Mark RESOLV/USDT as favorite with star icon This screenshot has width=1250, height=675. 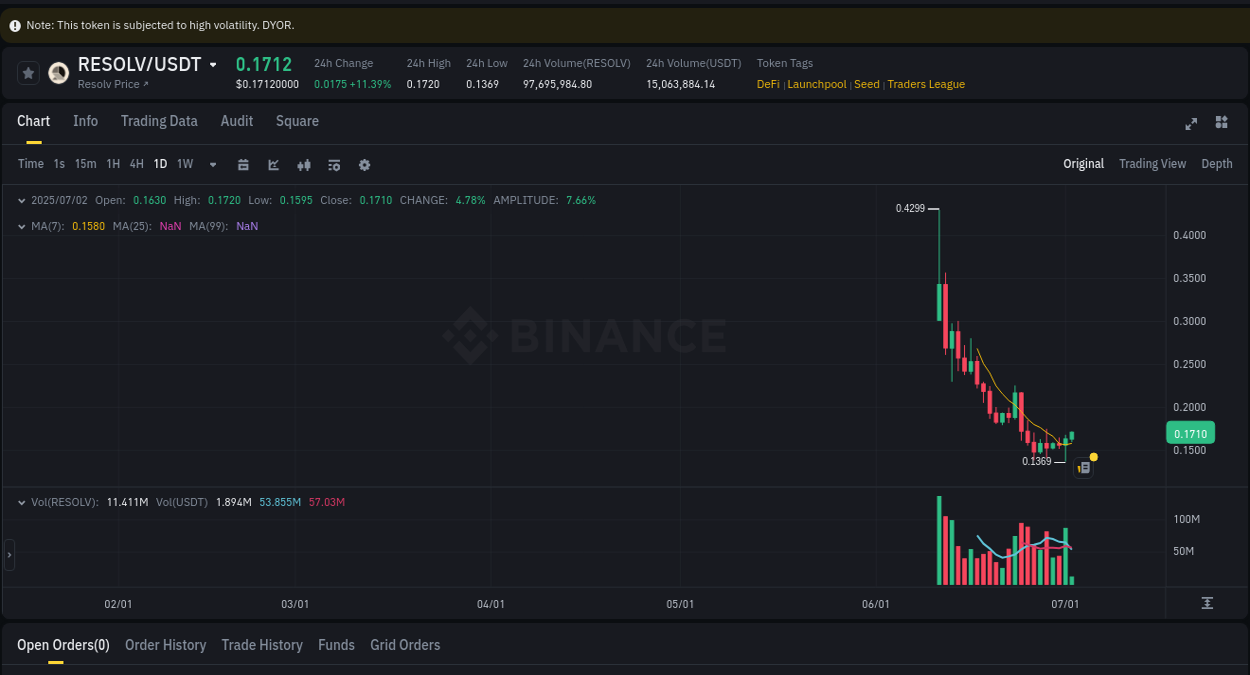[x=26, y=72]
